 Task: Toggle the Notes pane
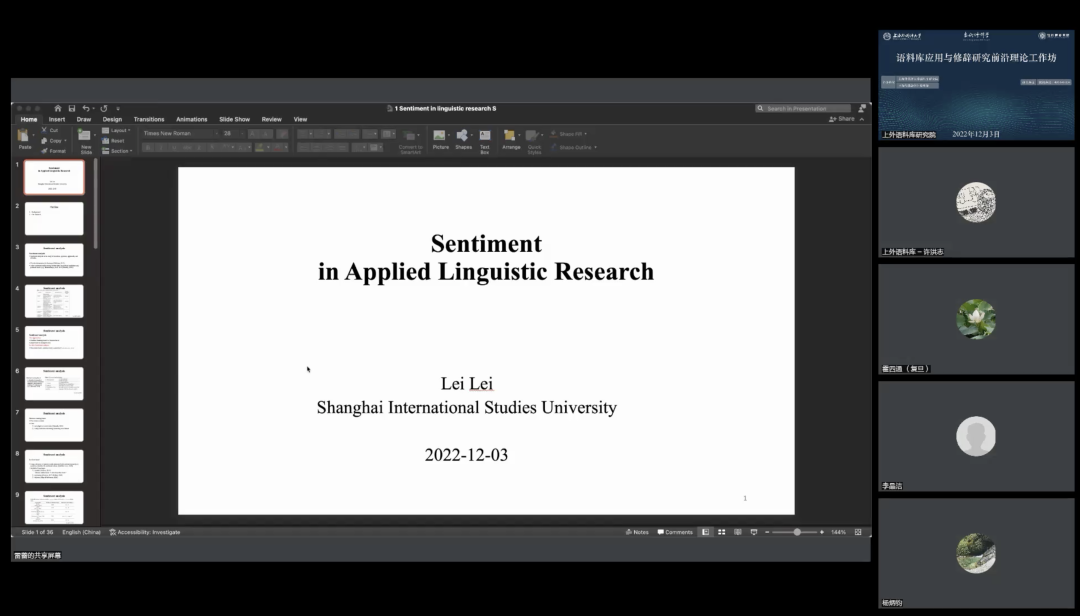click(637, 532)
